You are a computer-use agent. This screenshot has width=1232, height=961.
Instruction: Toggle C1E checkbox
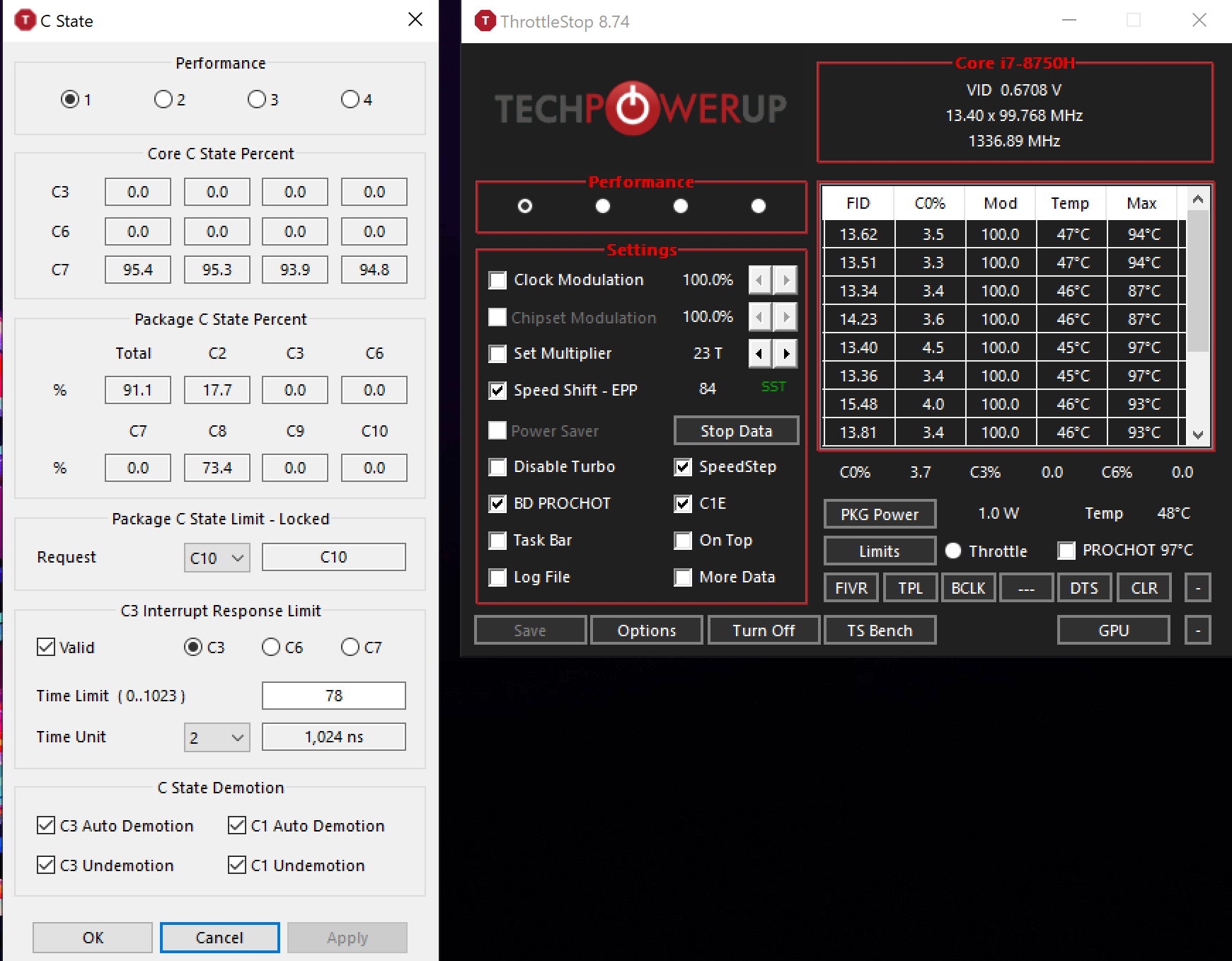pyautogui.click(x=684, y=504)
